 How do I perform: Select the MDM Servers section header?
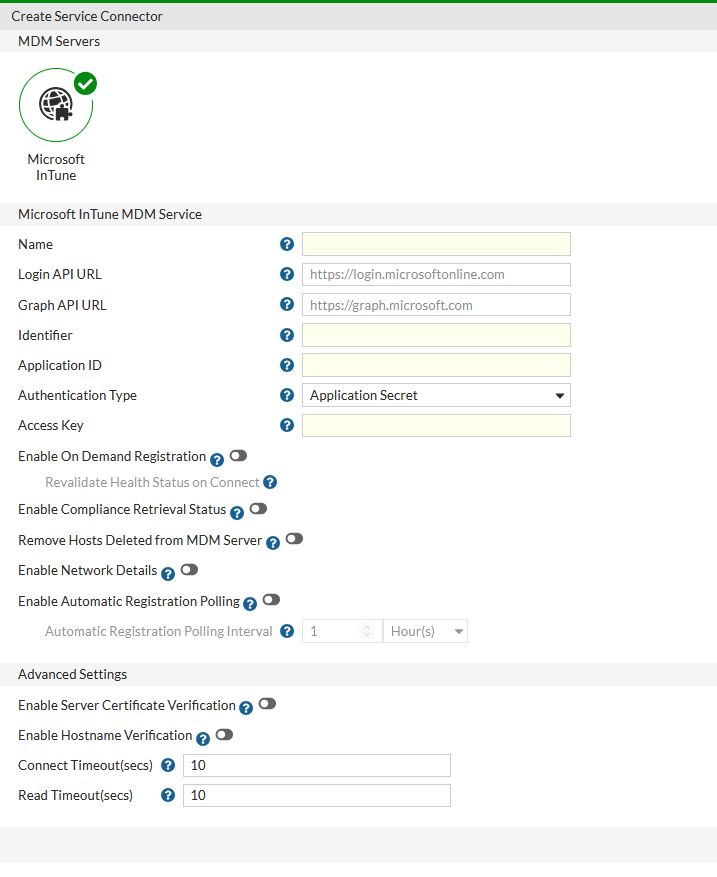tap(57, 41)
